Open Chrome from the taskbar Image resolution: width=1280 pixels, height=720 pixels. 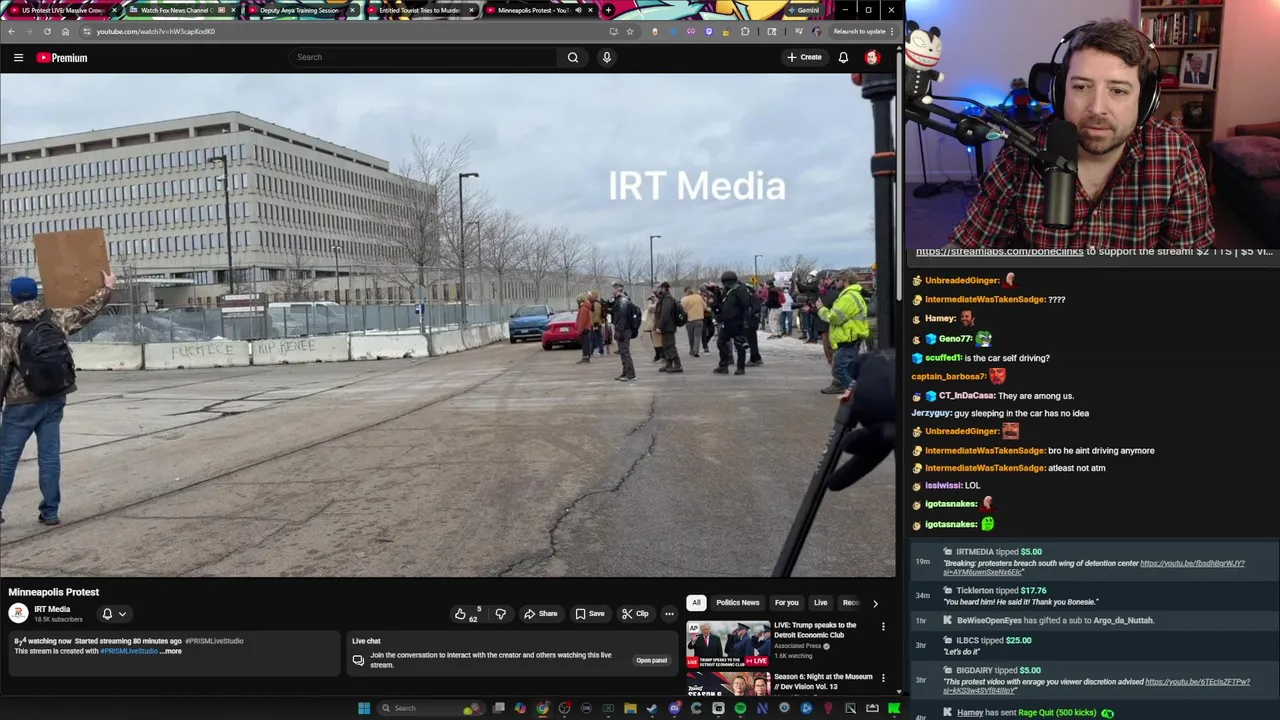click(x=542, y=708)
